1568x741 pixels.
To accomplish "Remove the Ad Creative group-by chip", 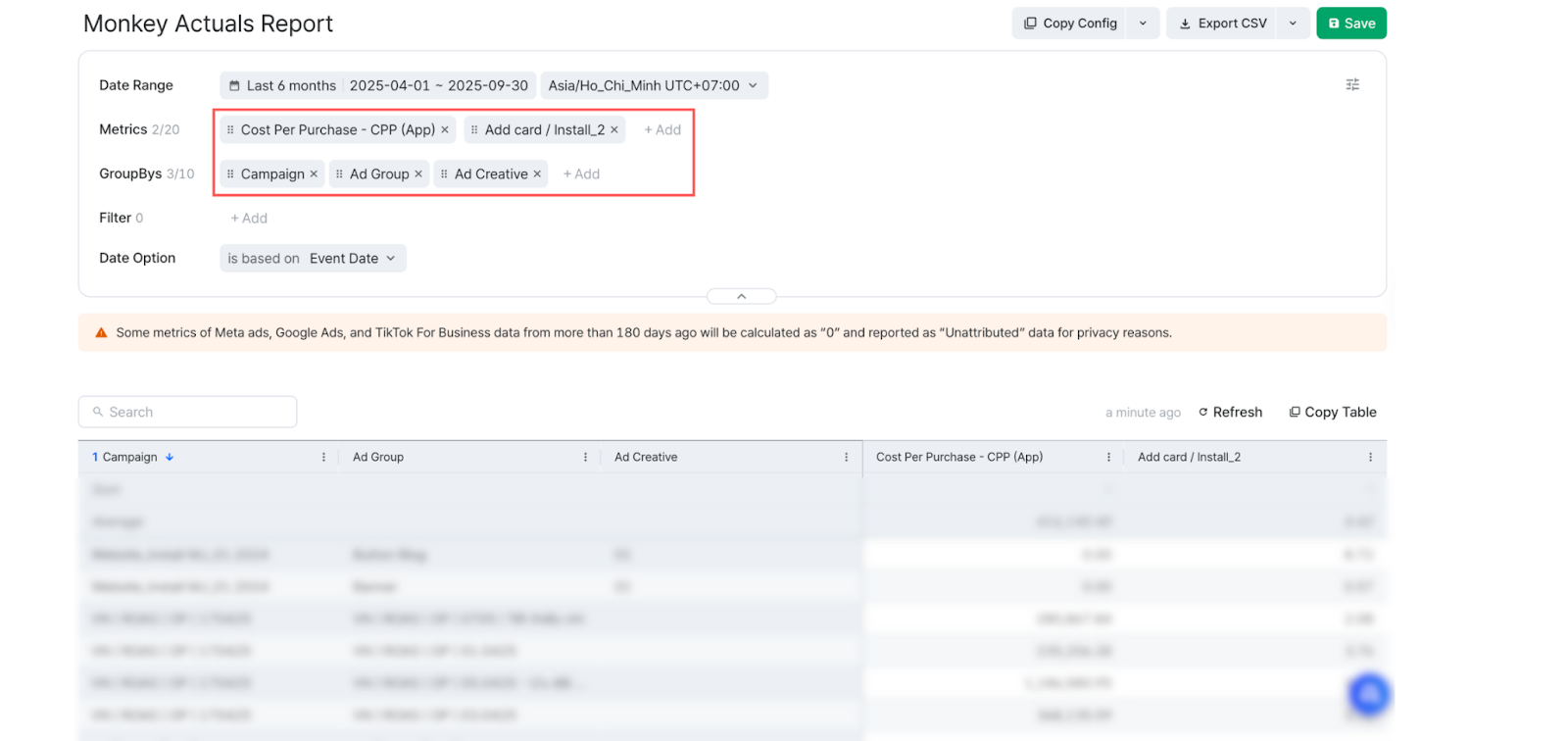I will (x=537, y=174).
